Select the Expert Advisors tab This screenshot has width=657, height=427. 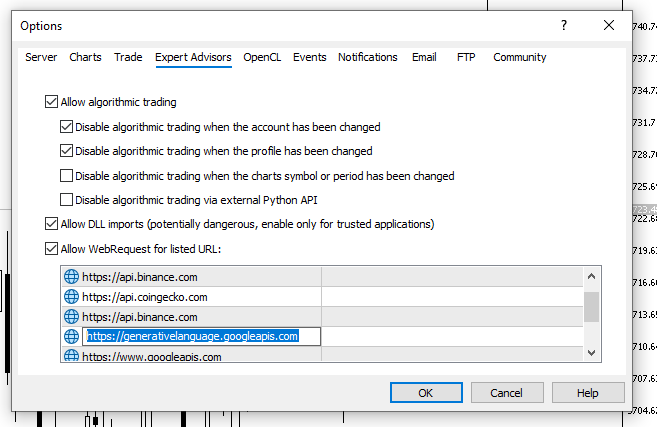tap(193, 57)
